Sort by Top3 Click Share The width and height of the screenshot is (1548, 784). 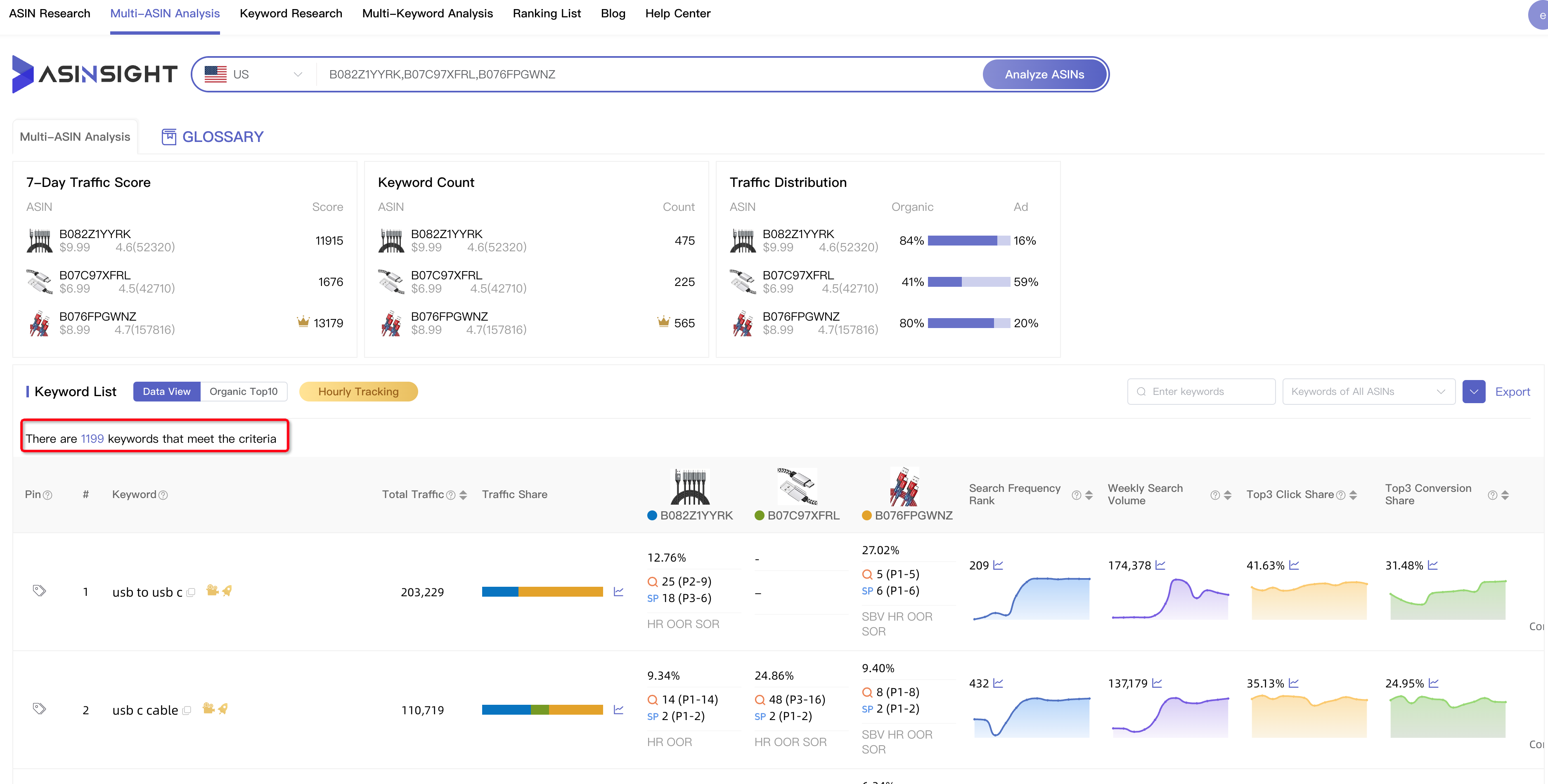[x=1353, y=495]
